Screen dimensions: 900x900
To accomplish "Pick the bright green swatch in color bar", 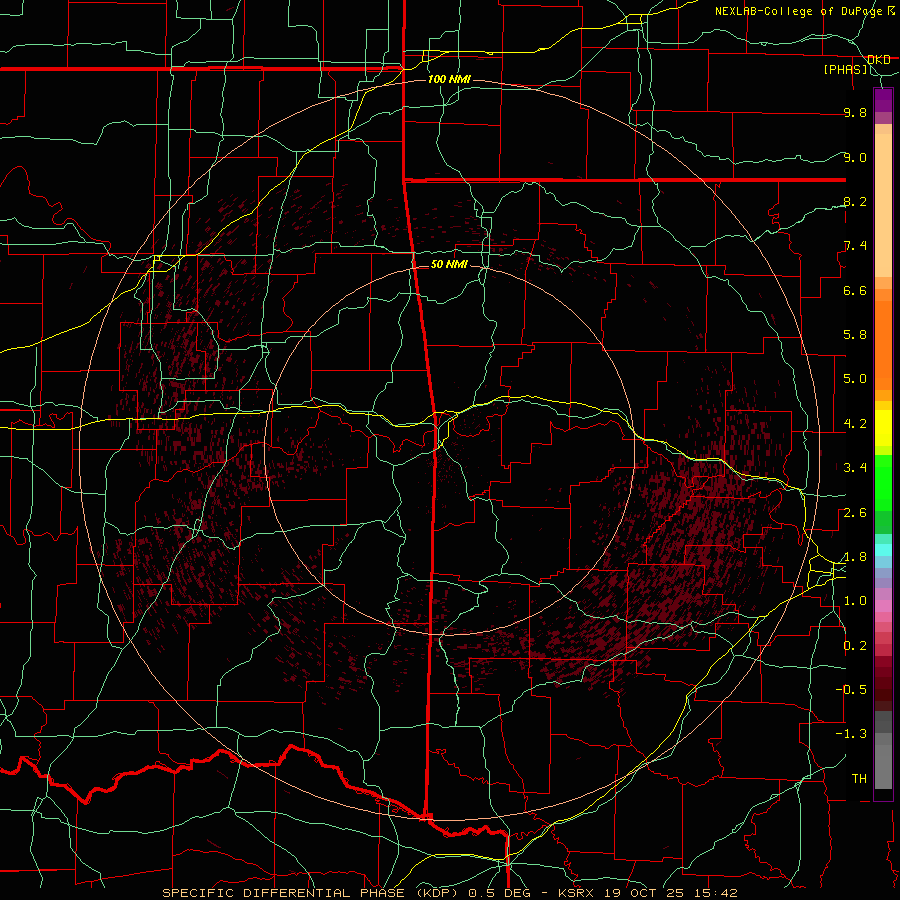I will click(x=883, y=482).
